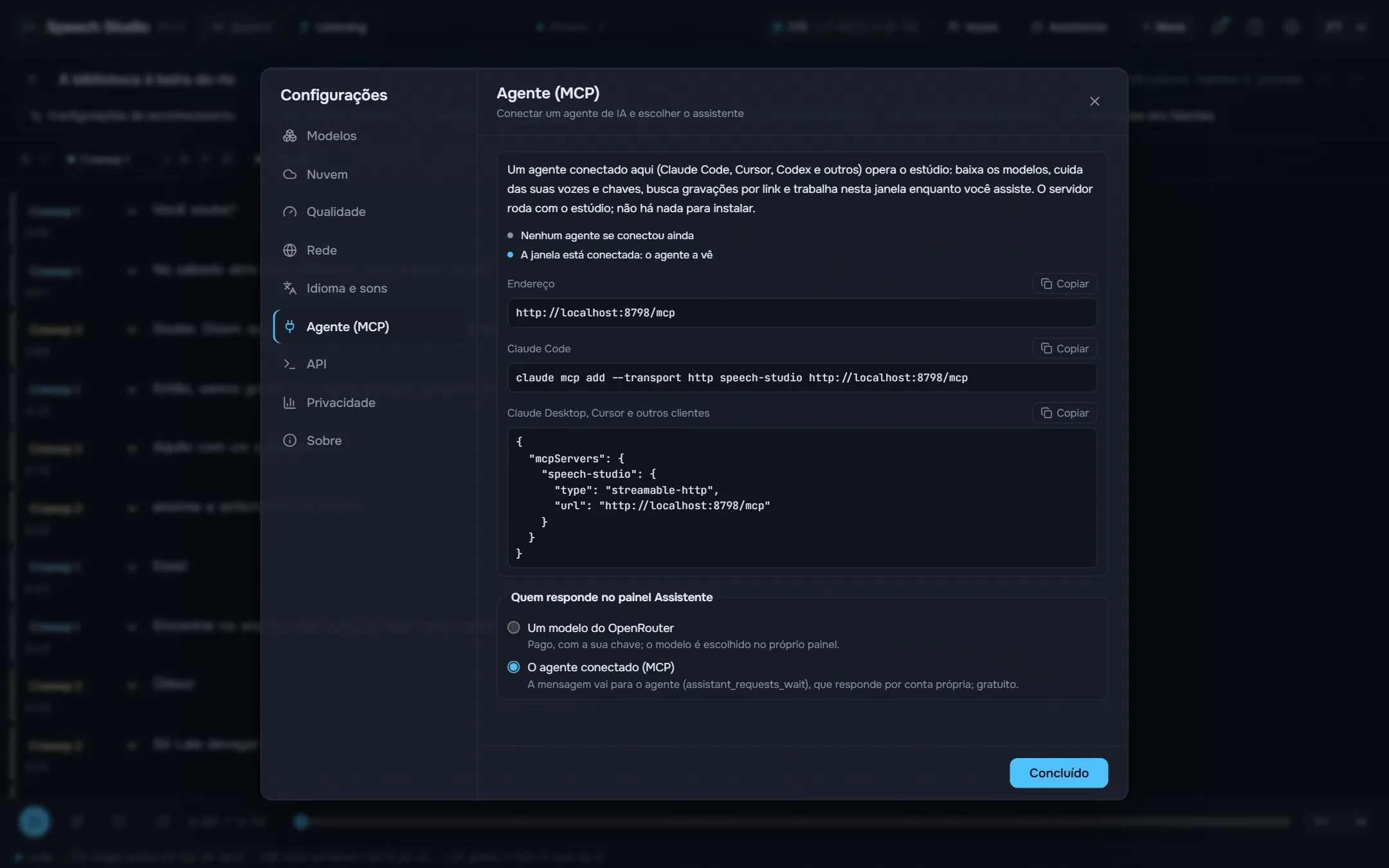Click 'A janela está conectada' status line
The height and width of the screenshot is (868, 1389).
[617, 255]
